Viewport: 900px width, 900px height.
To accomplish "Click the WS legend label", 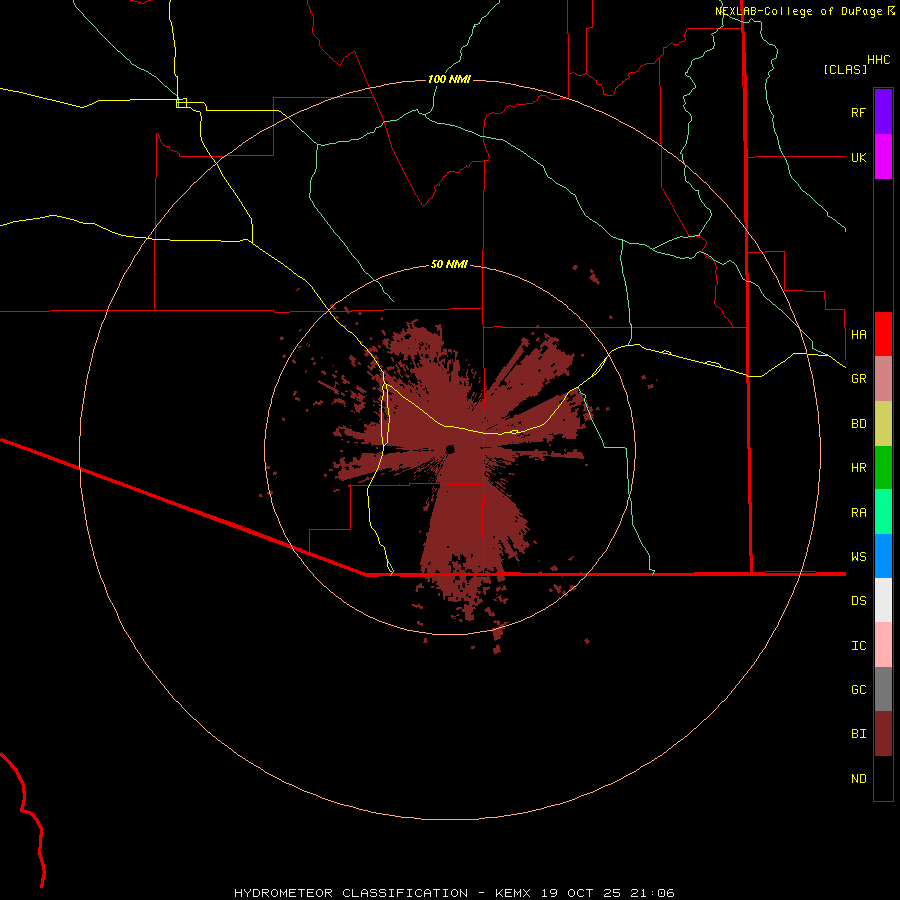I will [x=858, y=556].
